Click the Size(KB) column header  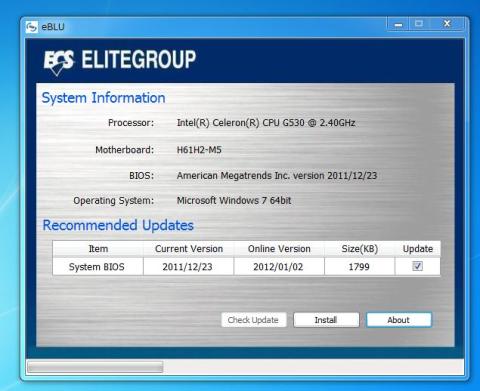360,249
